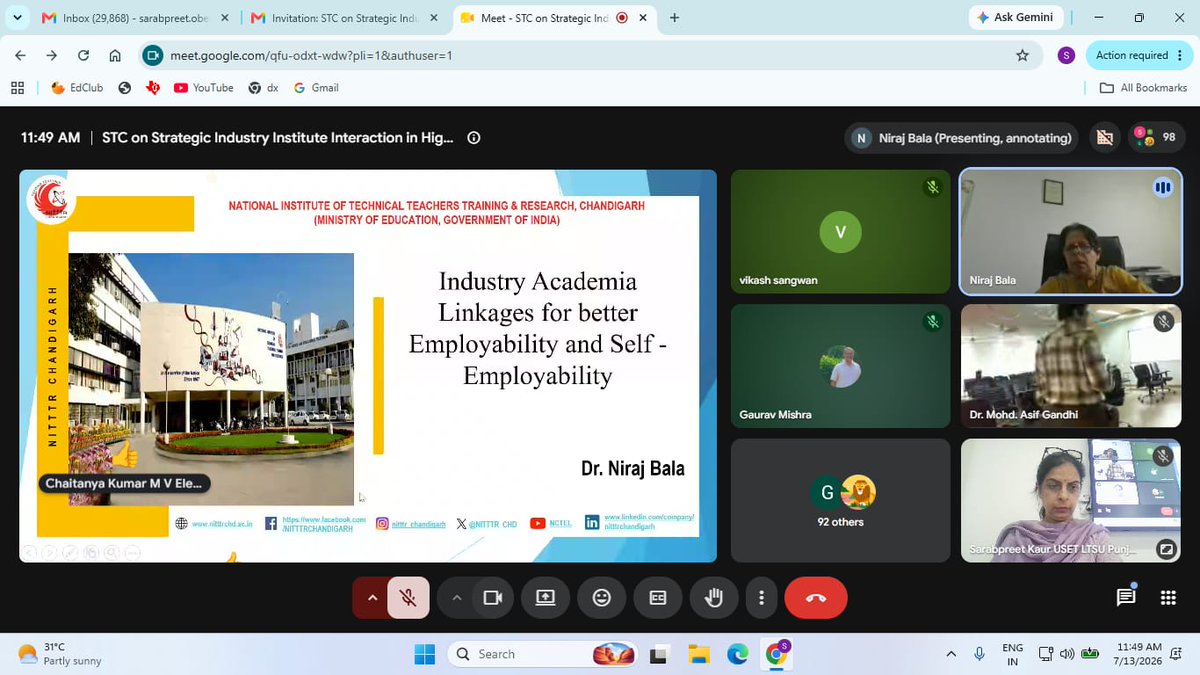Image resolution: width=1200 pixels, height=675 pixels.
Task: Open Microsoft Edge from the taskbar
Action: point(737,654)
